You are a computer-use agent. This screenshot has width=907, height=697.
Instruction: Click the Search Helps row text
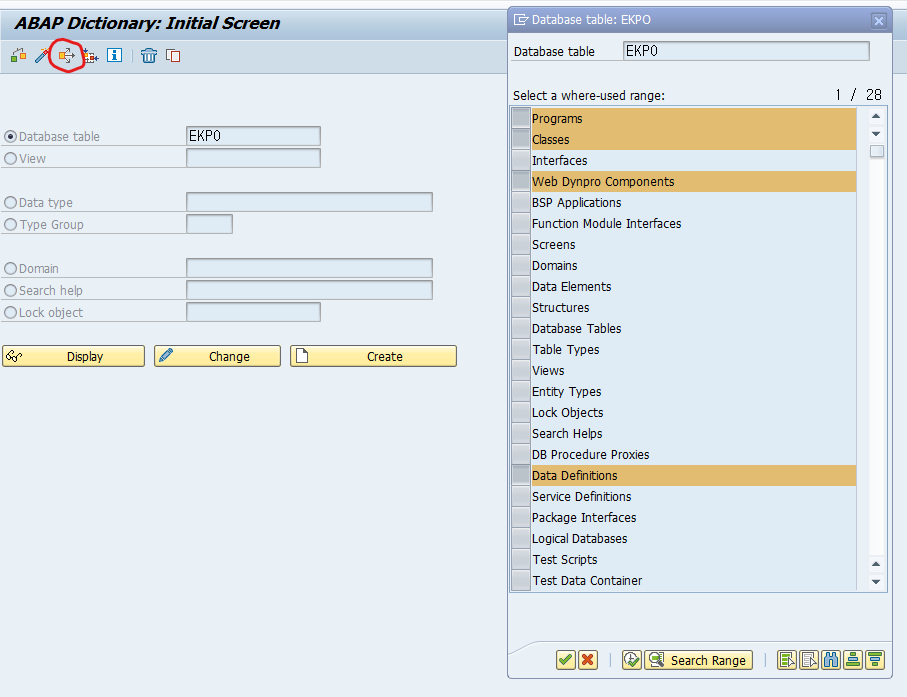click(x=567, y=433)
